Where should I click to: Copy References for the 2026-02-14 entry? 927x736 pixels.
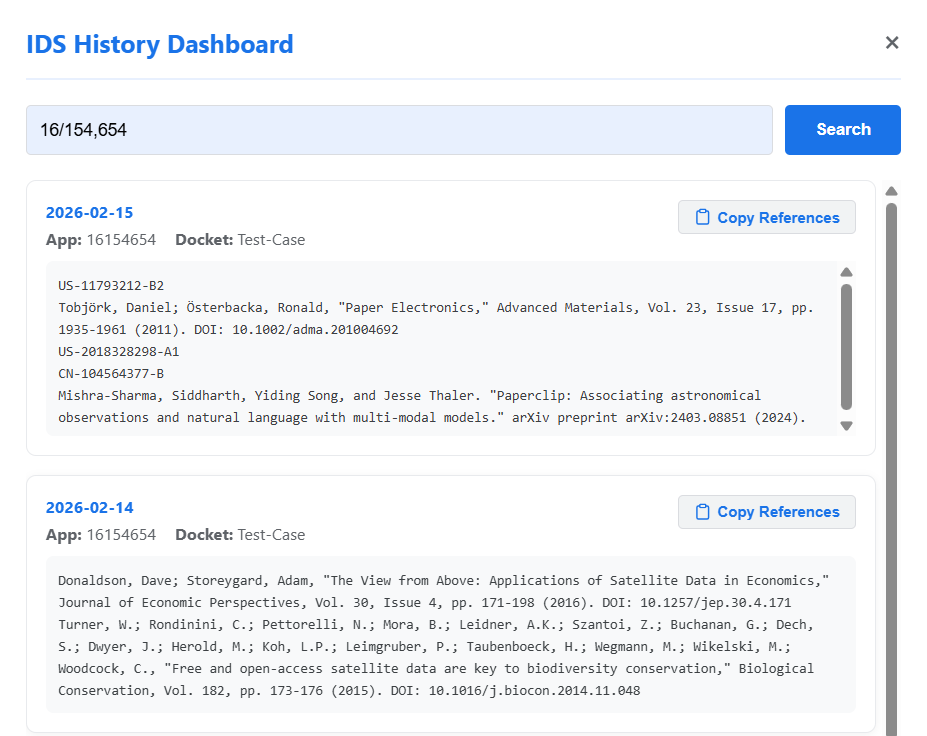point(766,512)
